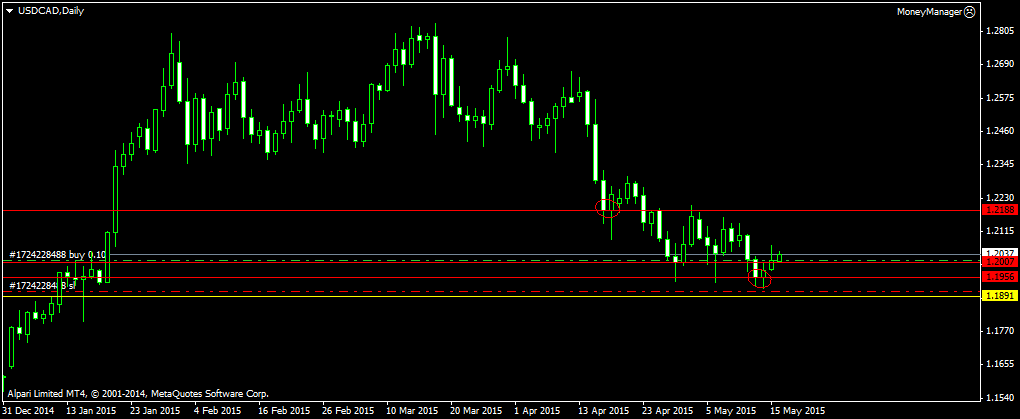Click the 5 May 2015 date label
Screen dimensions: 1020x419
tap(731, 411)
